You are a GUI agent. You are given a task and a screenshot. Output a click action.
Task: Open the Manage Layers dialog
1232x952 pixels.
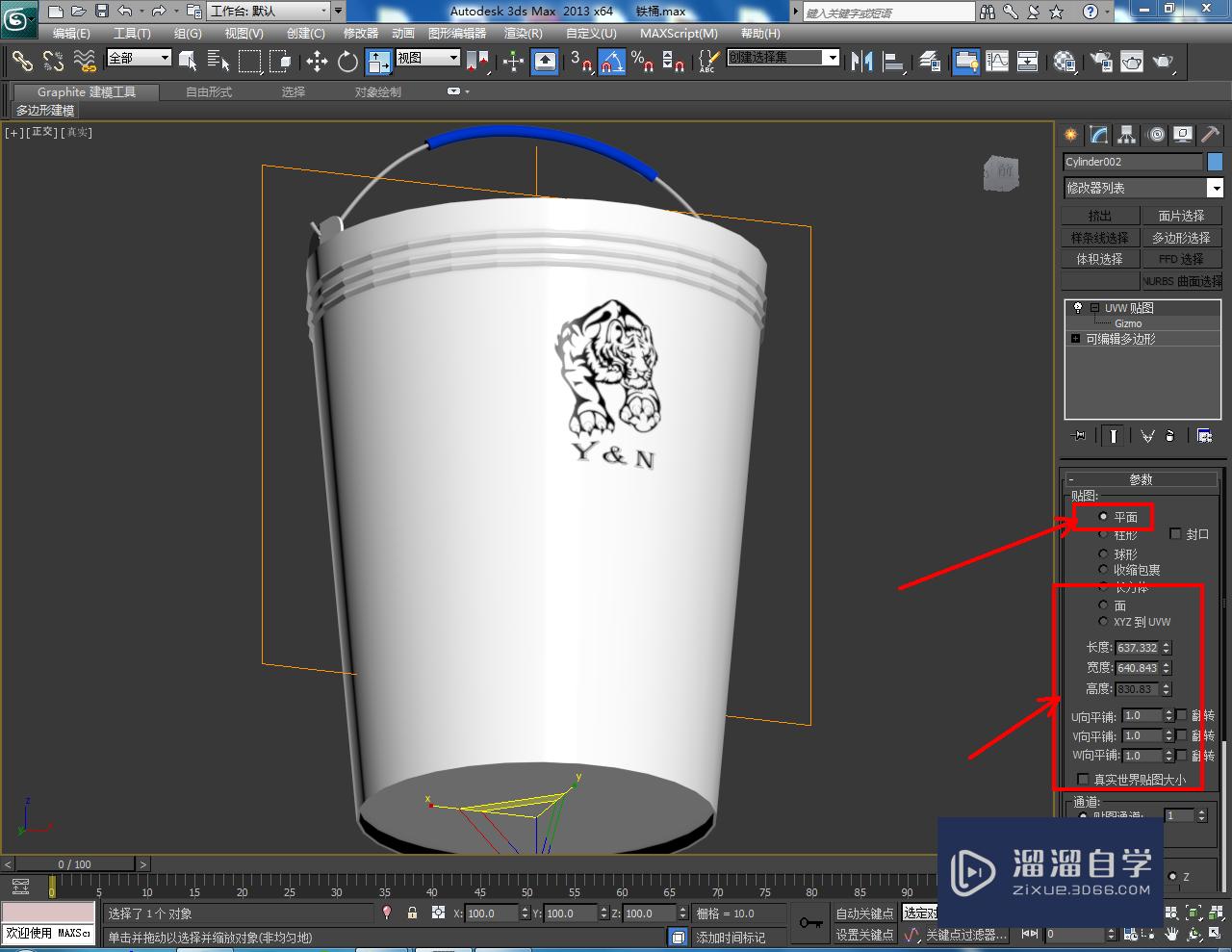tap(930, 61)
